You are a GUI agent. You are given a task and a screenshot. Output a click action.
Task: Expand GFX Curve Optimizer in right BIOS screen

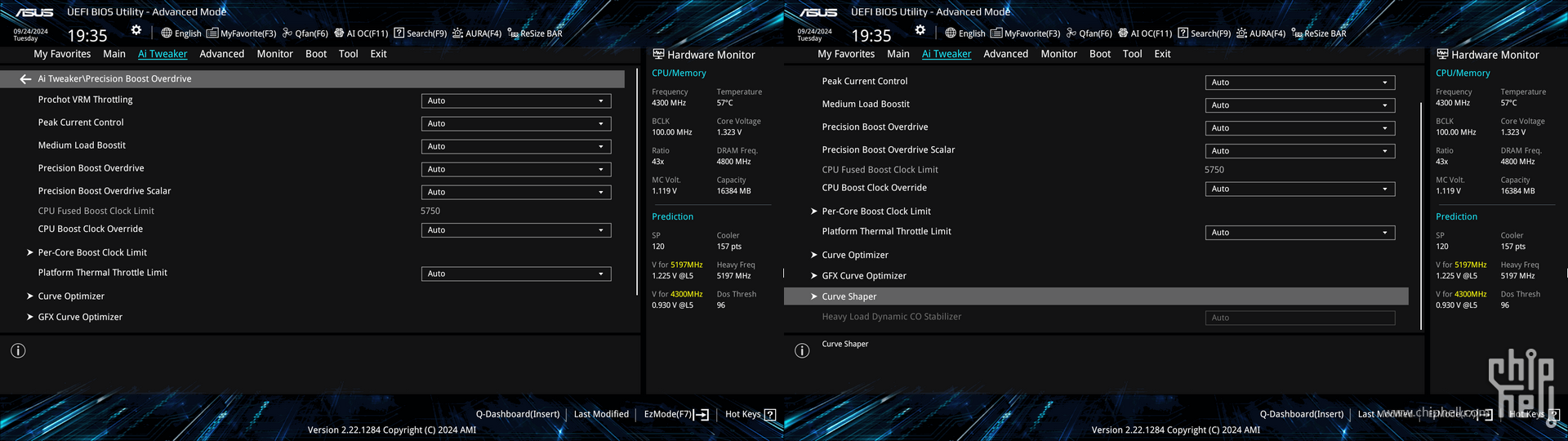click(859, 276)
